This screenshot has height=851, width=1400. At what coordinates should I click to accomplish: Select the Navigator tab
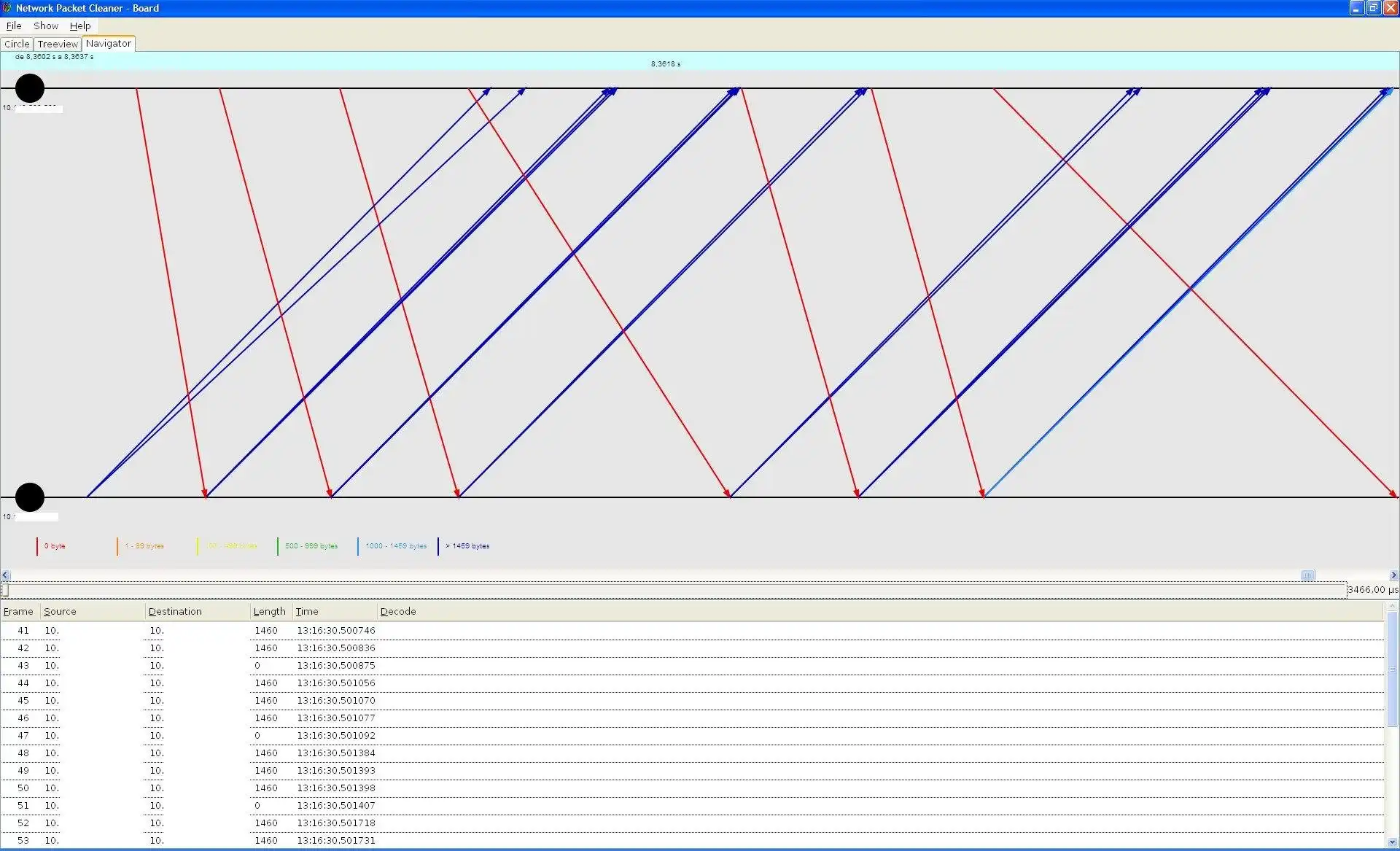coord(109,43)
